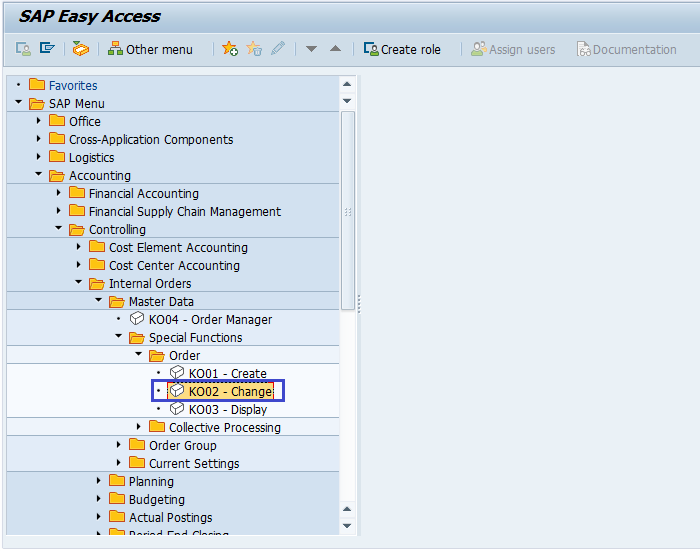Click the KO03 transaction cube icon
This screenshot has height=552, width=700.
point(177,408)
